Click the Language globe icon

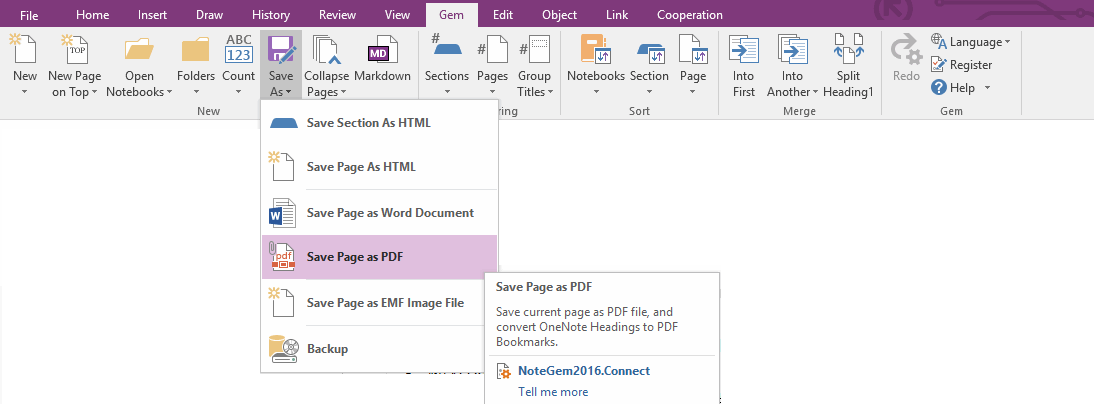[938, 42]
